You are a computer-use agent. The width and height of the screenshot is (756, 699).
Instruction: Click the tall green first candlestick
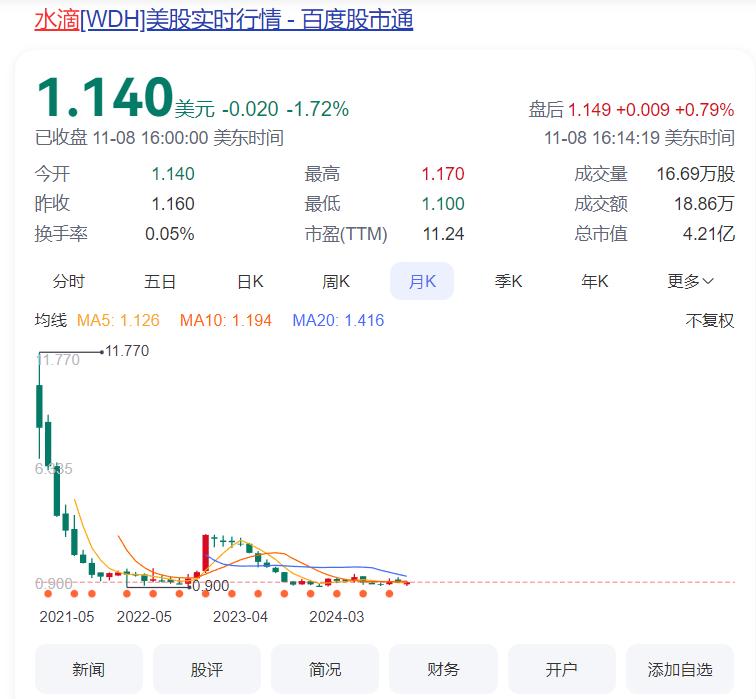(40, 406)
